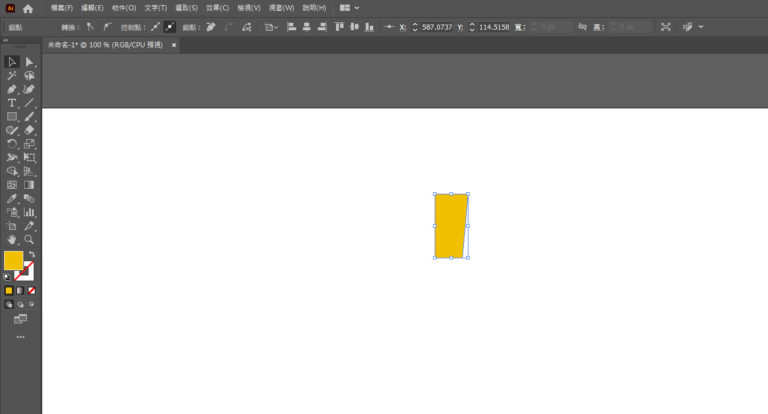The height and width of the screenshot is (414, 768).
Task: Open Edit Toolbar three-dots menu
Action: coord(20,337)
